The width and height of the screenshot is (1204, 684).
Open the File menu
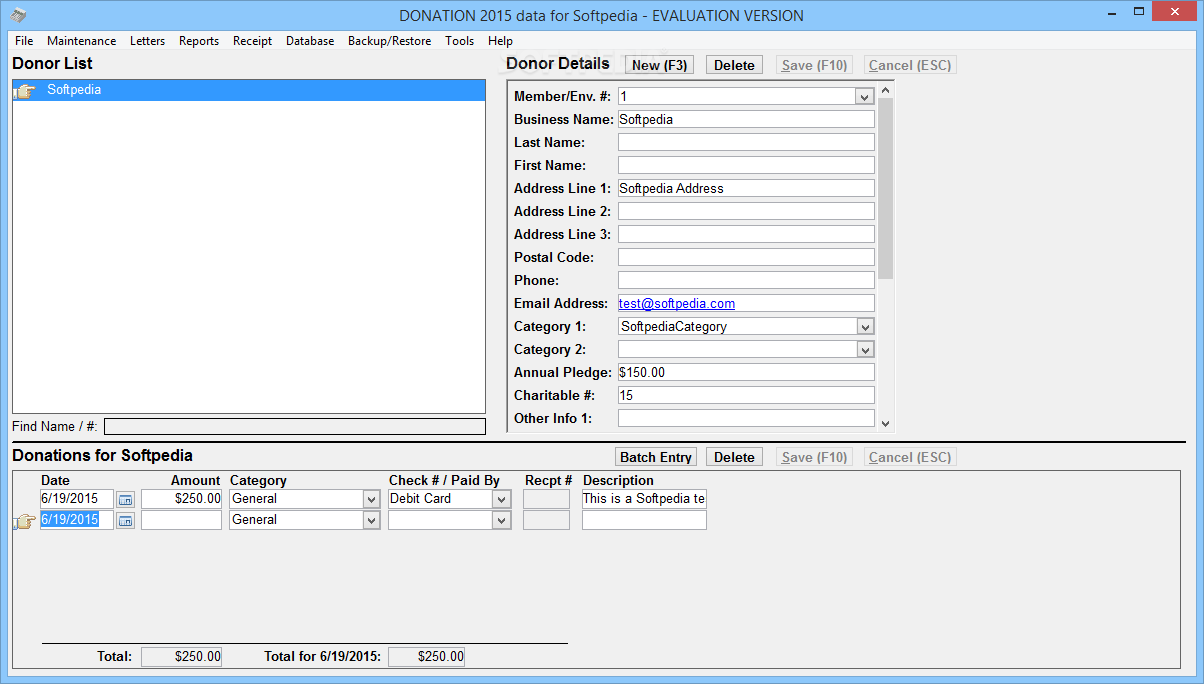click(24, 41)
